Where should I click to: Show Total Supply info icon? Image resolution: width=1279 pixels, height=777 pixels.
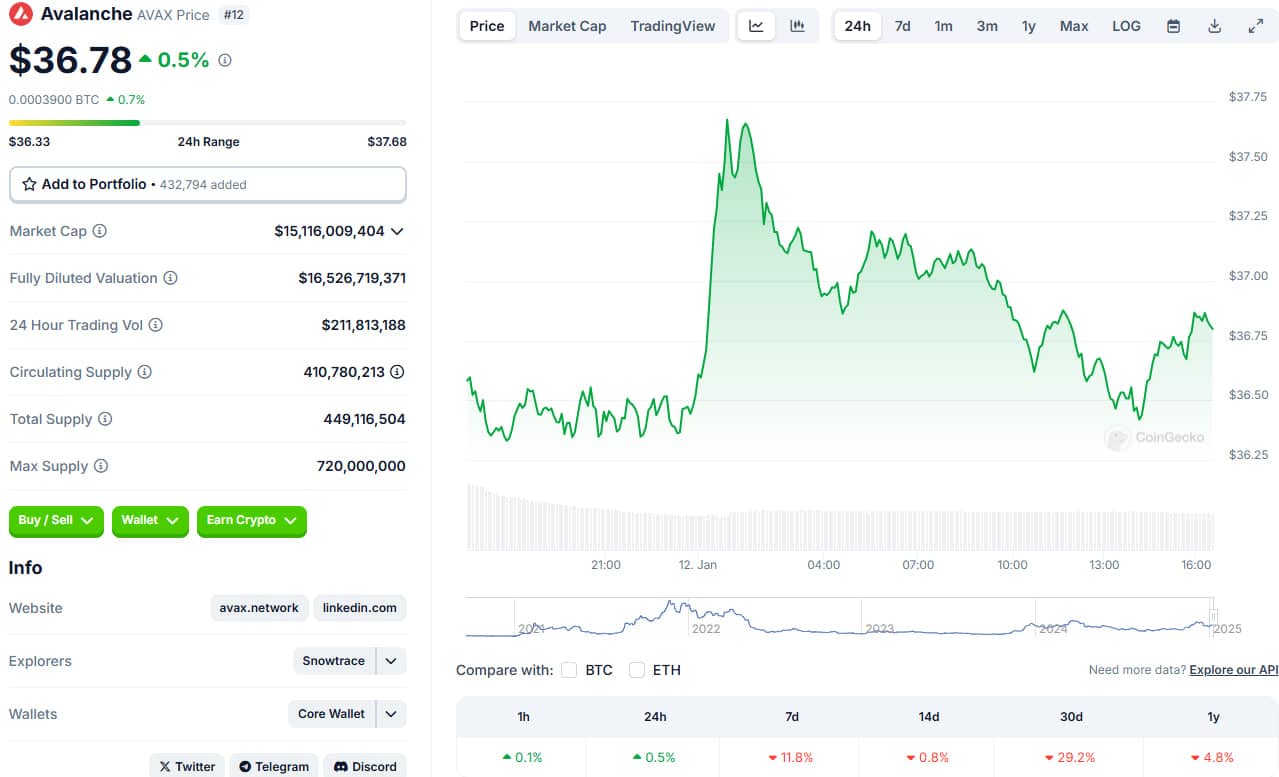click(x=105, y=419)
